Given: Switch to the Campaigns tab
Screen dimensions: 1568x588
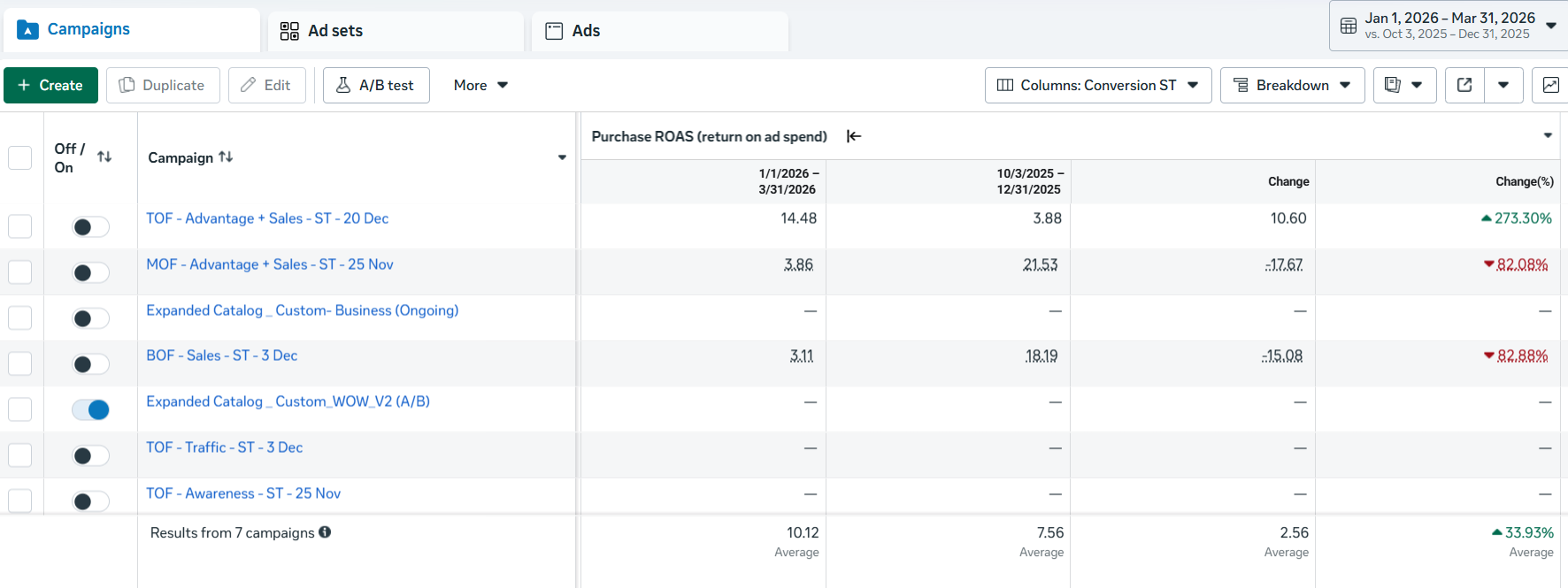Looking at the screenshot, I should click(x=132, y=30).
